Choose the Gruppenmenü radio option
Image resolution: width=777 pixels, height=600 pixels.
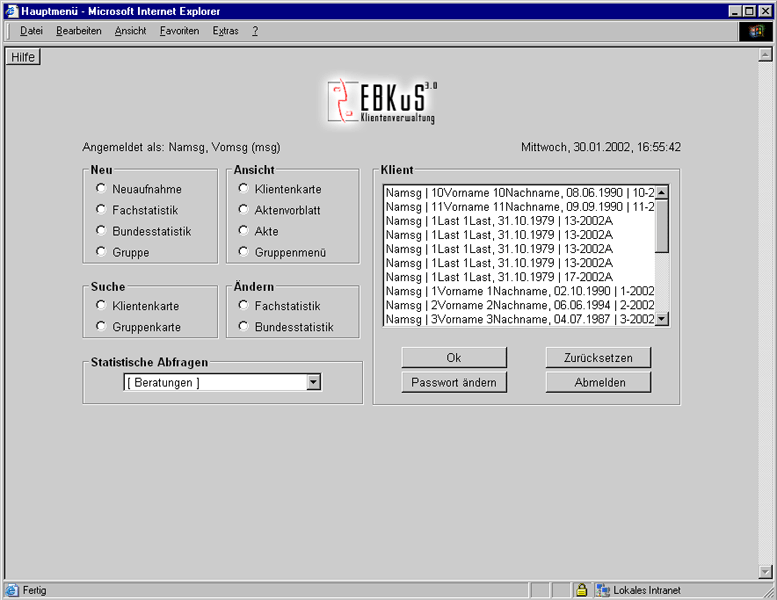(243, 252)
